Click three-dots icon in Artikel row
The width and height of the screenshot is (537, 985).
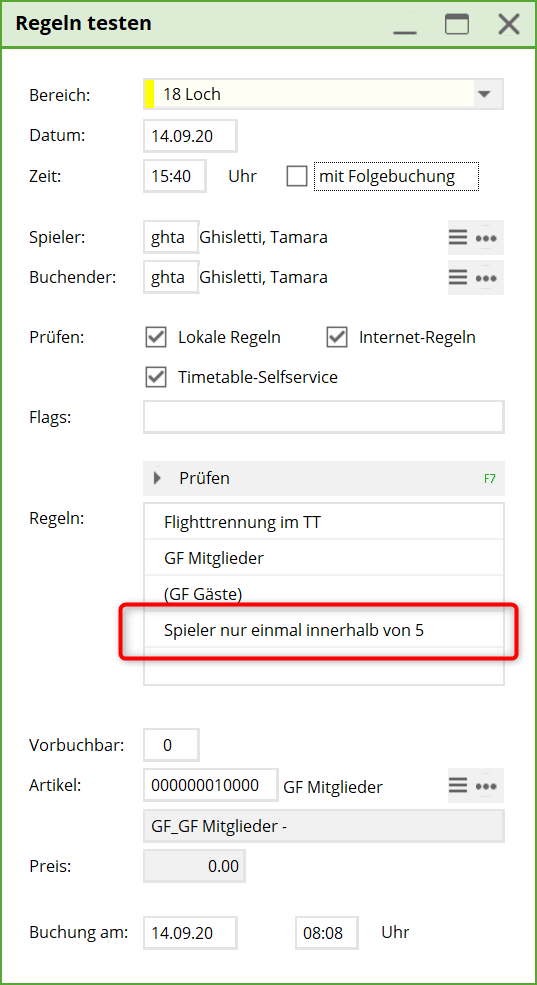click(486, 786)
